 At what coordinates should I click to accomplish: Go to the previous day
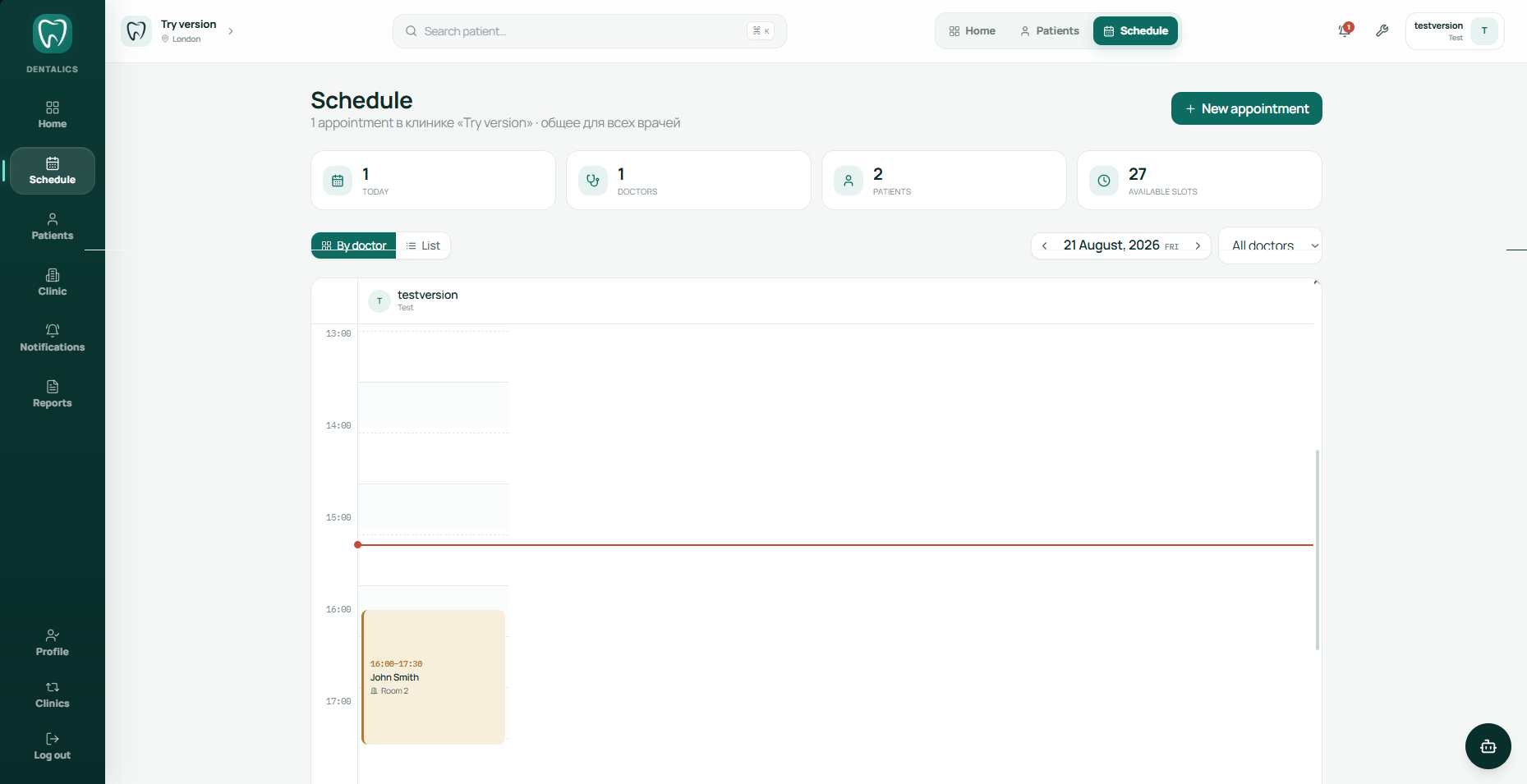[x=1044, y=245]
